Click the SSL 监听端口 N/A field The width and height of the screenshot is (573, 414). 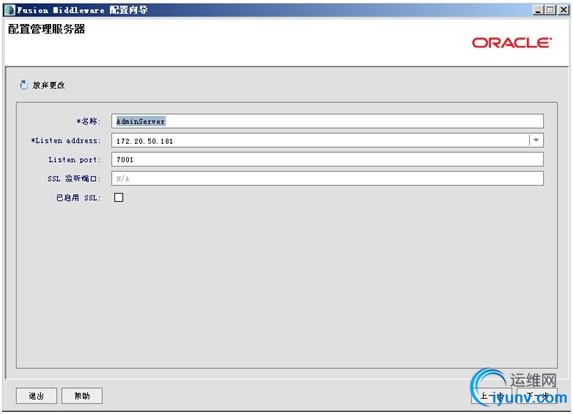tap(327, 179)
